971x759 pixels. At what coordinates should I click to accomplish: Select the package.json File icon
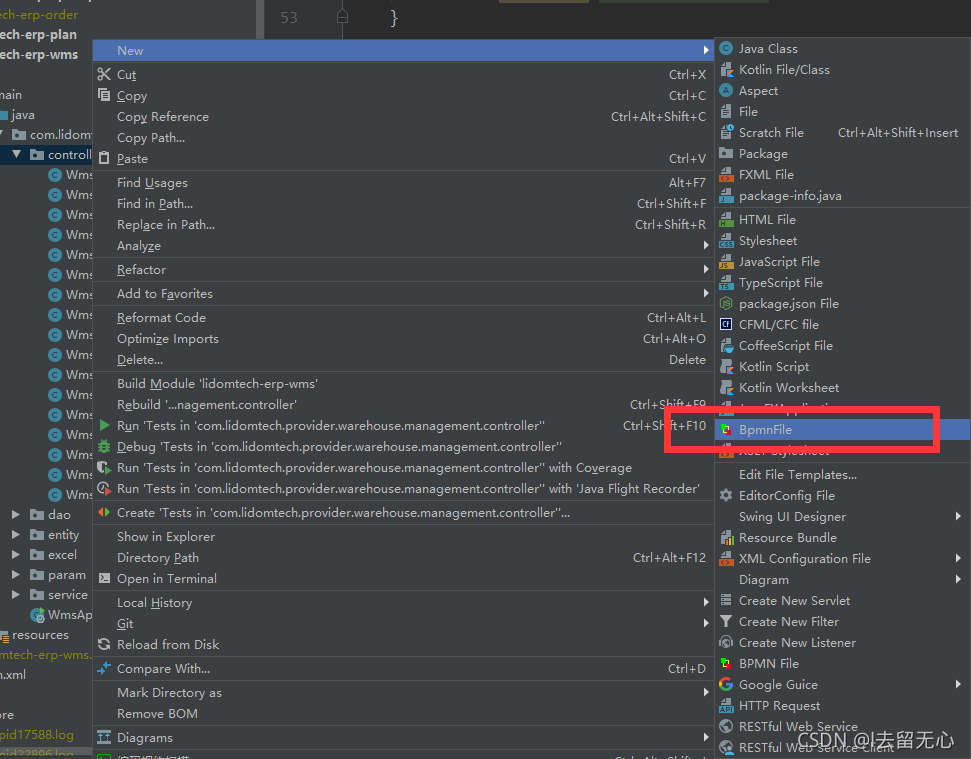(726, 303)
